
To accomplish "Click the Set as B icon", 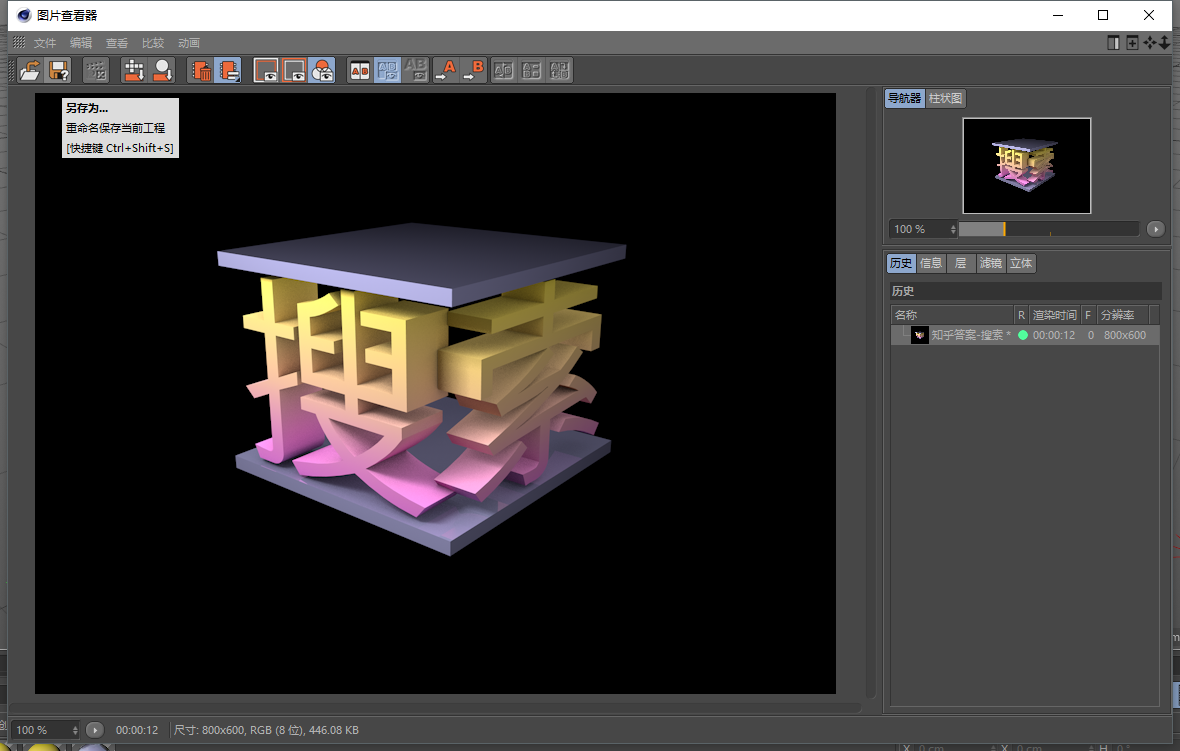I will pos(474,70).
